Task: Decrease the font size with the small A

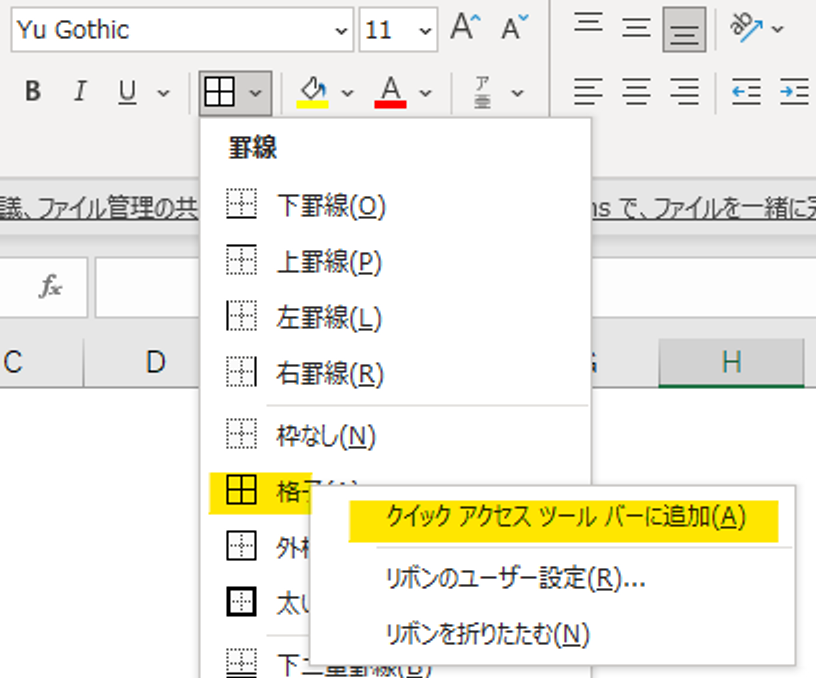Action: click(514, 27)
